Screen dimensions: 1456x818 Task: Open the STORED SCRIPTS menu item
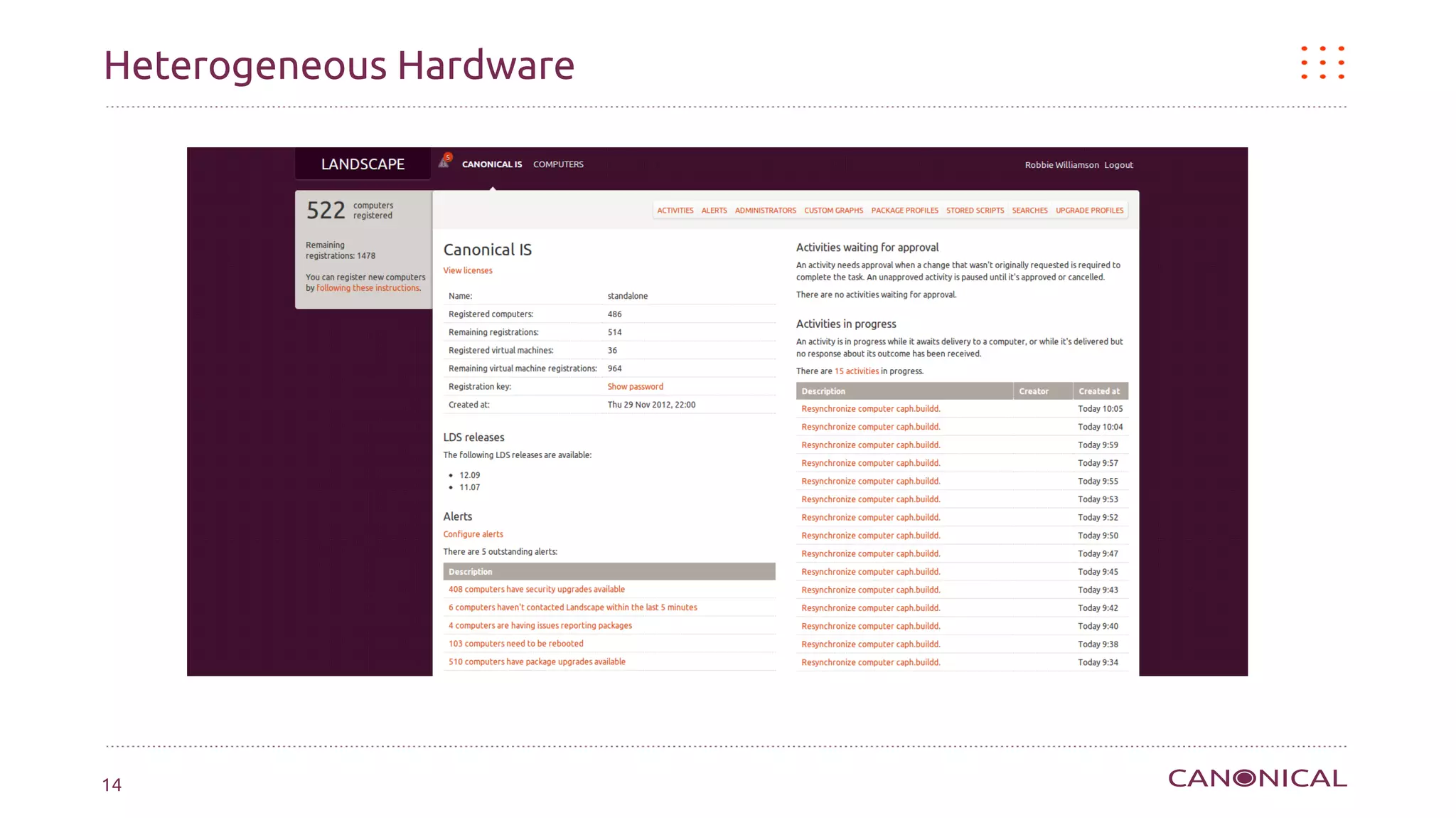point(975,211)
